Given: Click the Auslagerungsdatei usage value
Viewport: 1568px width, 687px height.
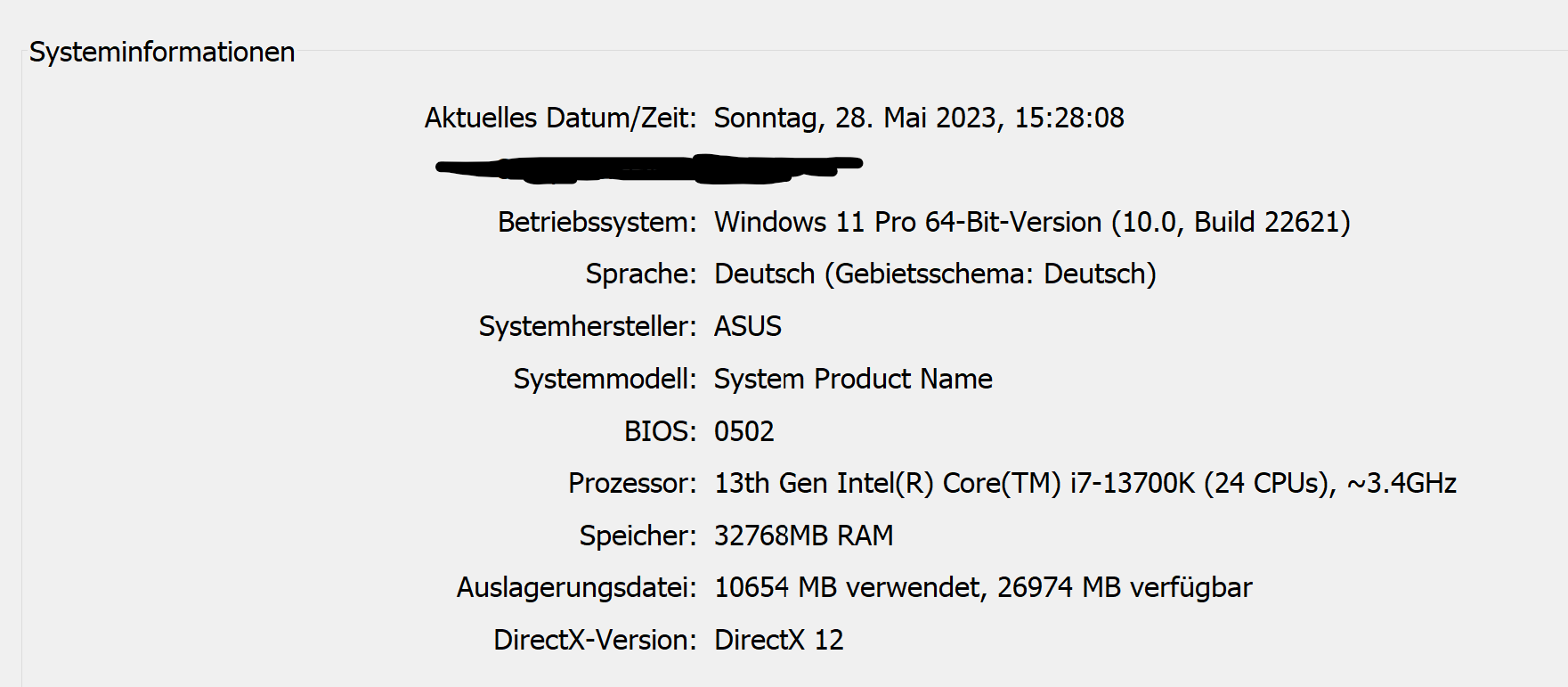Looking at the screenshot, I should (x=983, y=587).
